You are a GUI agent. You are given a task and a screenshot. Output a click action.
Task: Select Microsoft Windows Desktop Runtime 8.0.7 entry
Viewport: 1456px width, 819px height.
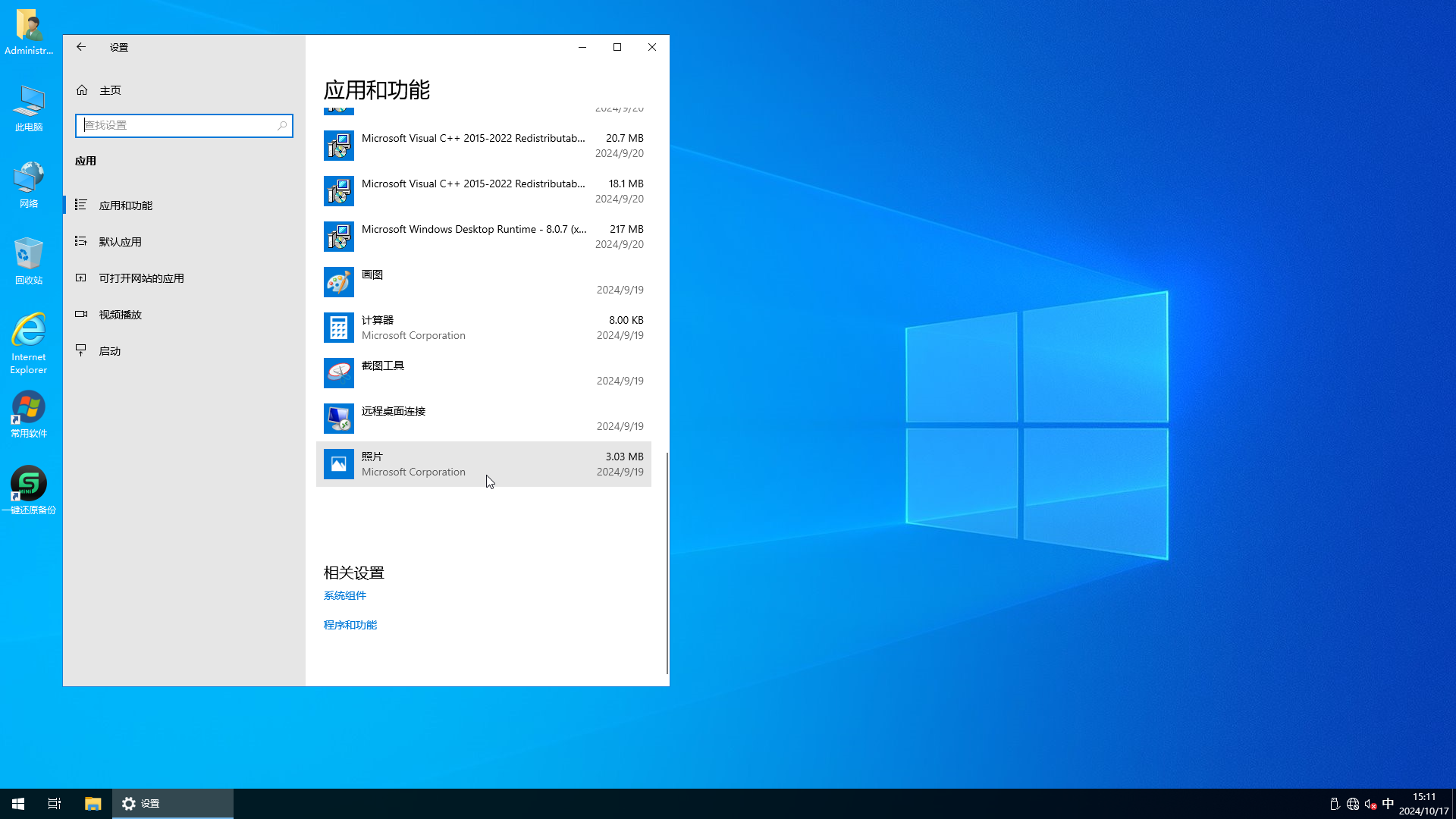click(484, 237)
